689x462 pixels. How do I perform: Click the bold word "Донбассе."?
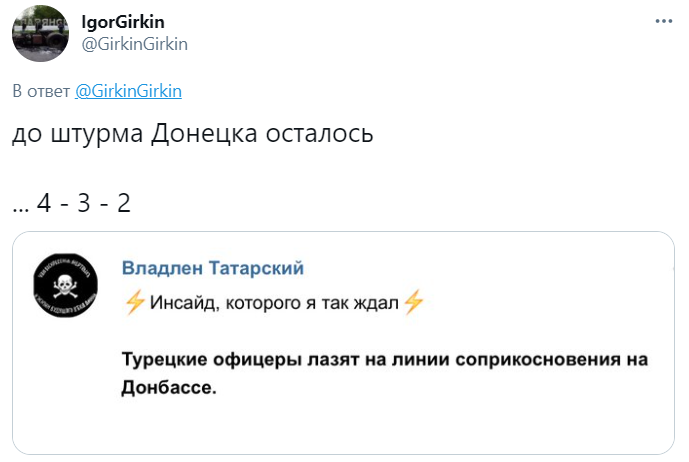click(169, 385)
